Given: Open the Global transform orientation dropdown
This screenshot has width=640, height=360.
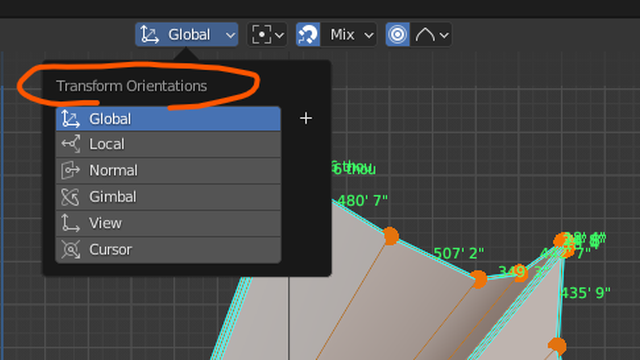Looking at the screenshot, I should tap(187, 35).
